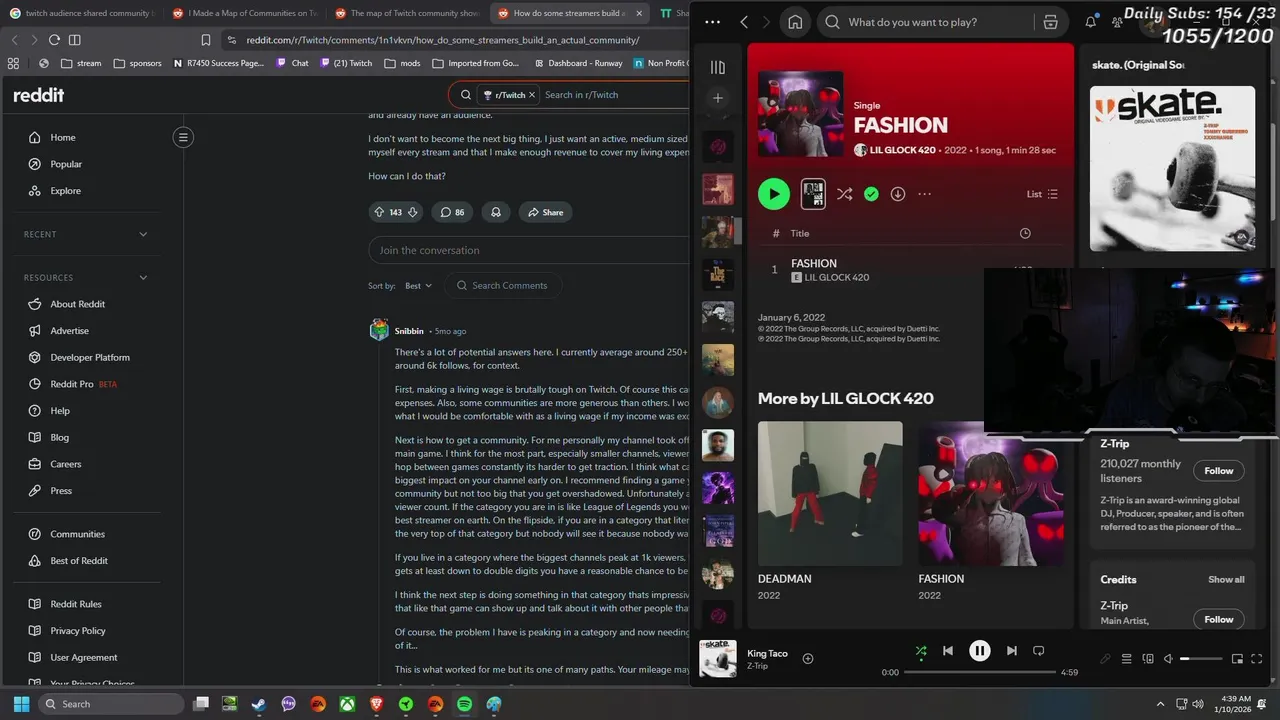The image size is (1280, 720).
Task: Open Spotify three-dot main menu
Action: (x=712, y=22)
